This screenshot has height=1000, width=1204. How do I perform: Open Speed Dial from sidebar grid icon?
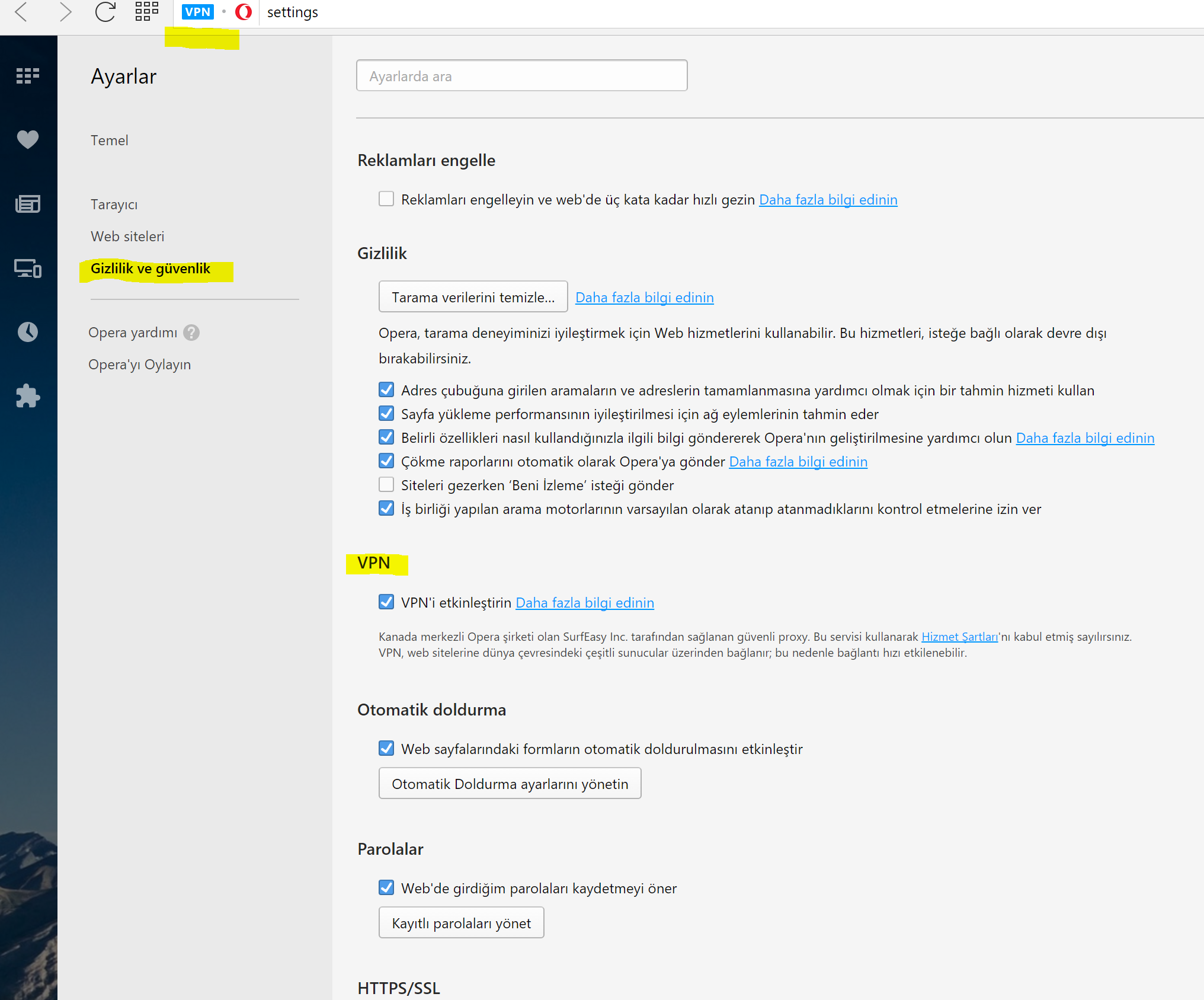point(28,75)
